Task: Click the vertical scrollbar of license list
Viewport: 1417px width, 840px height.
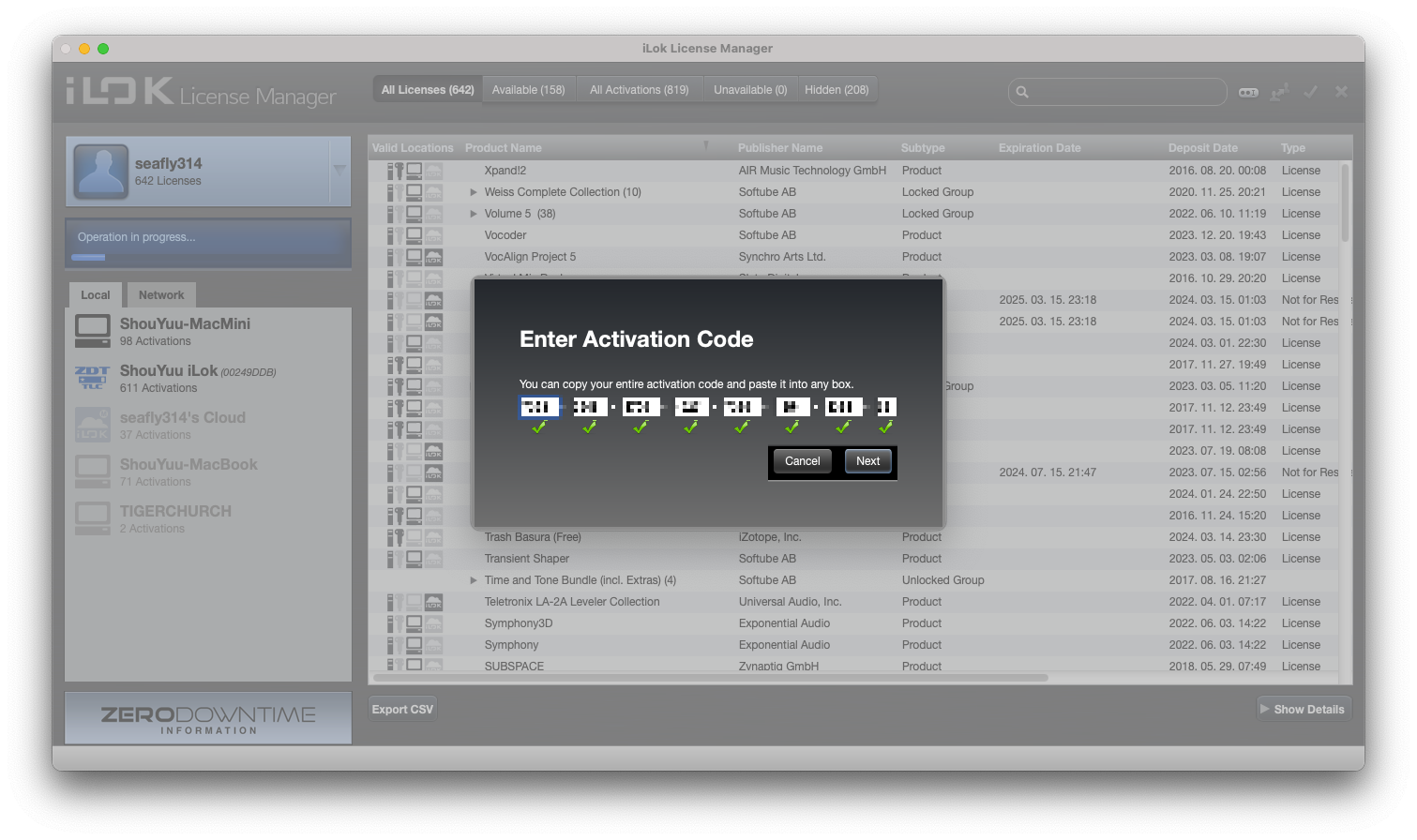Action: (x=1345, y=202)
